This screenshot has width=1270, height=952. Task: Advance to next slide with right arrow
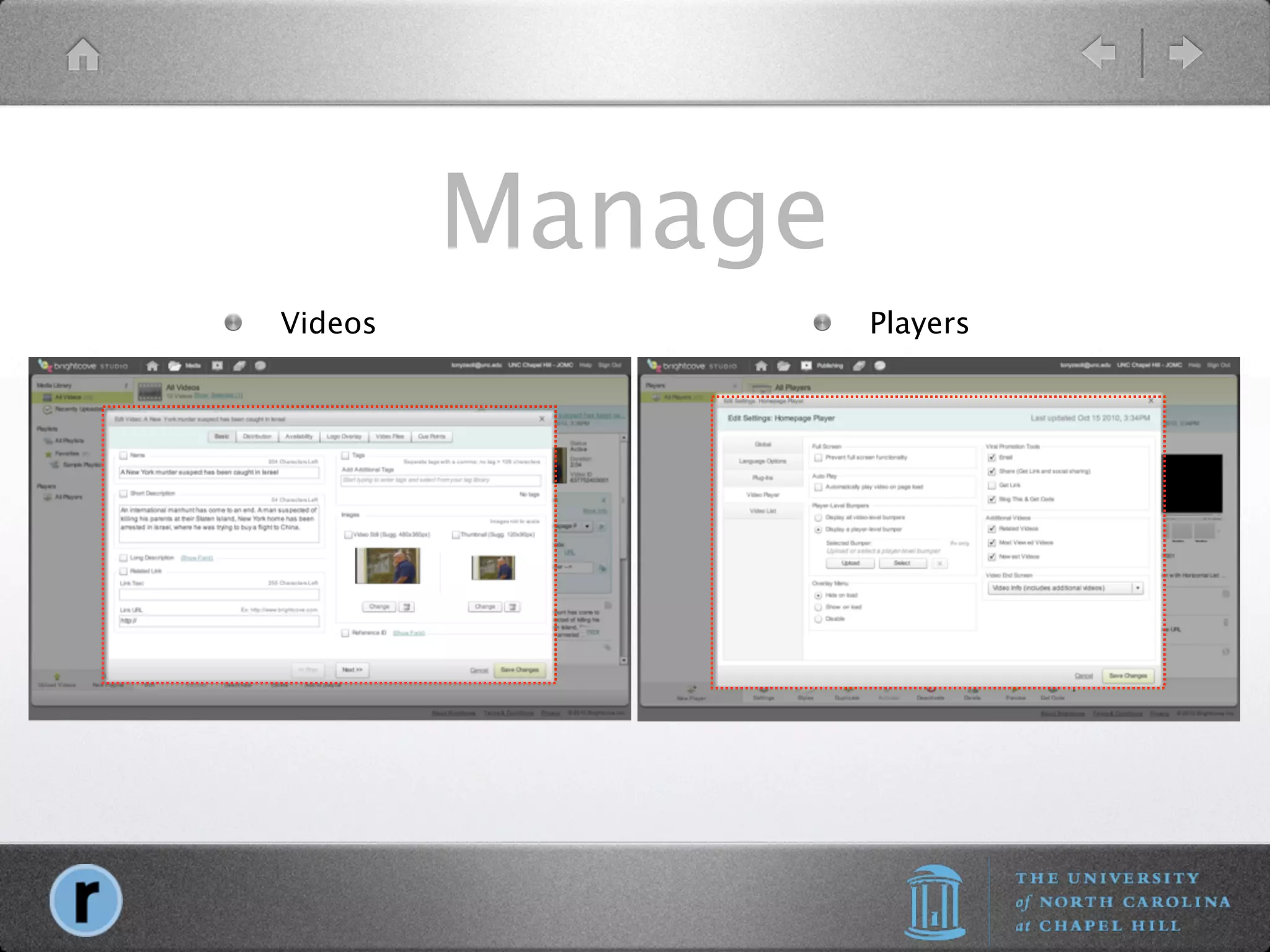[x=1185, y=52]
